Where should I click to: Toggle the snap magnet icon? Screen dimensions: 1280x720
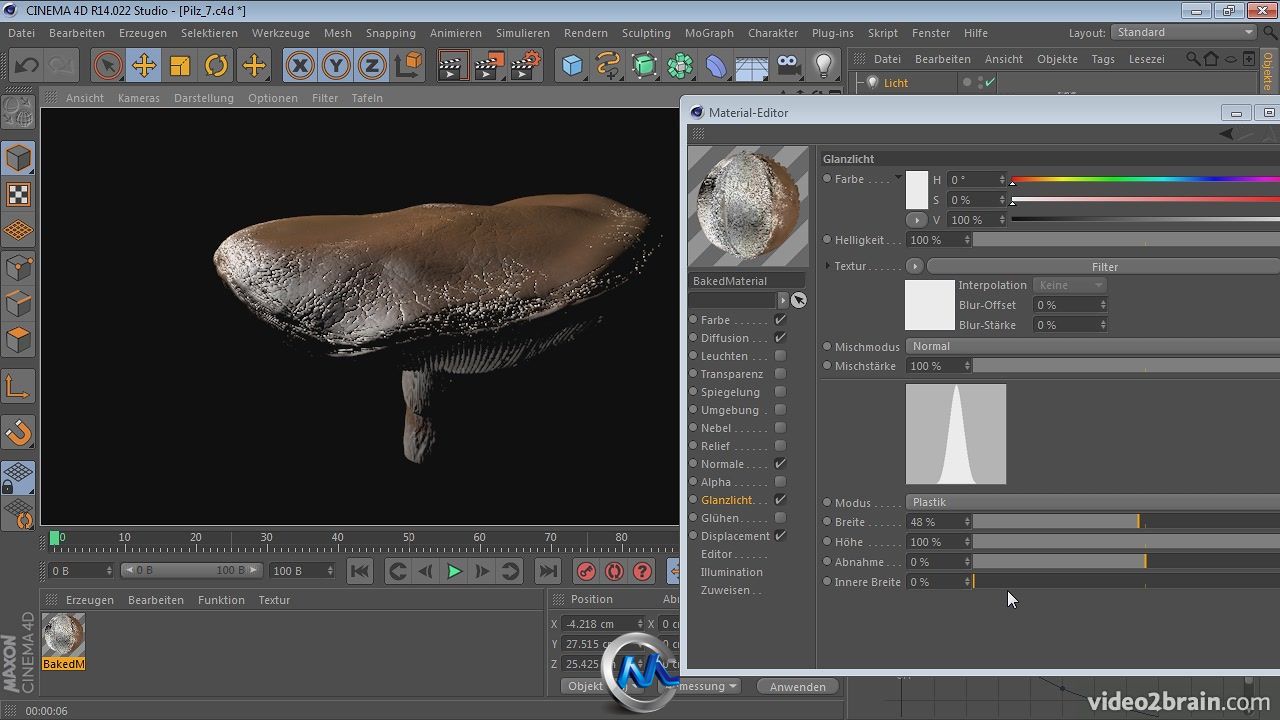(18, 433)
